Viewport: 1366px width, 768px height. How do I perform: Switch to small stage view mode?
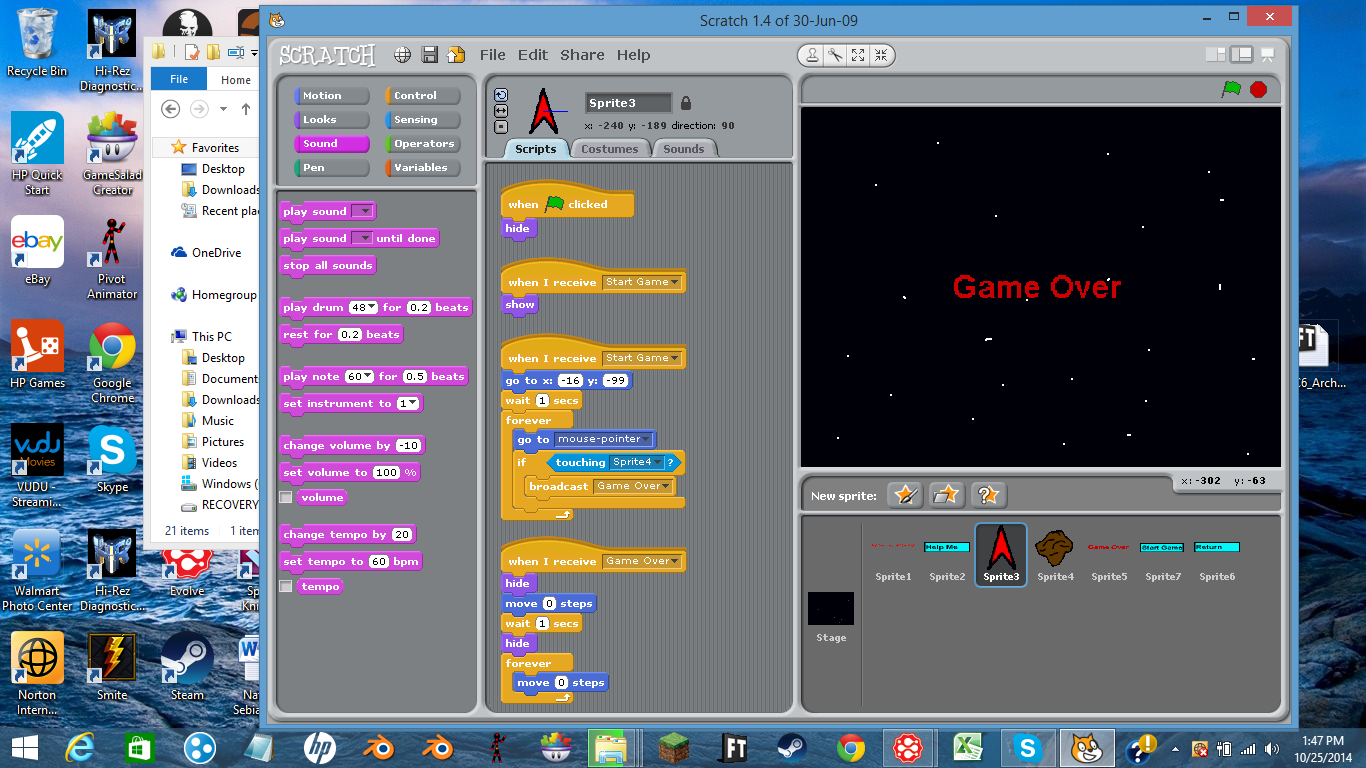[1215, 55]
